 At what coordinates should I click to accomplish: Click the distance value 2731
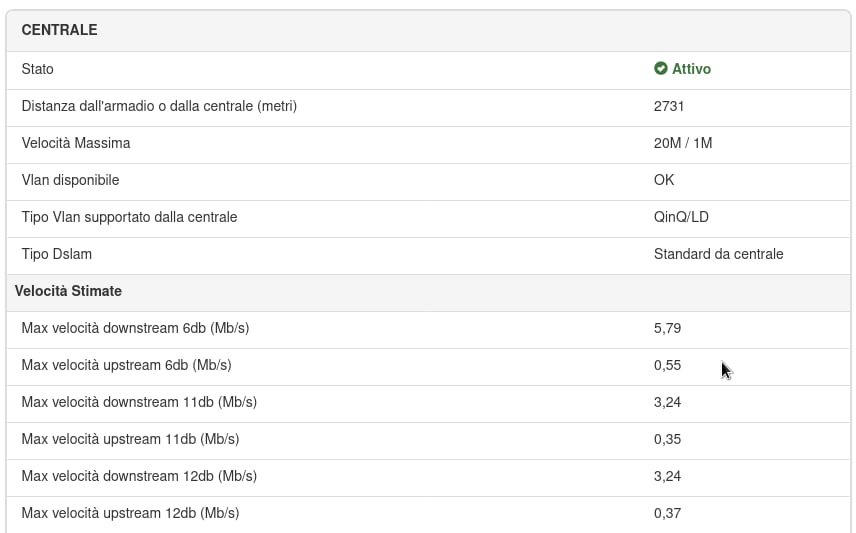669,106
